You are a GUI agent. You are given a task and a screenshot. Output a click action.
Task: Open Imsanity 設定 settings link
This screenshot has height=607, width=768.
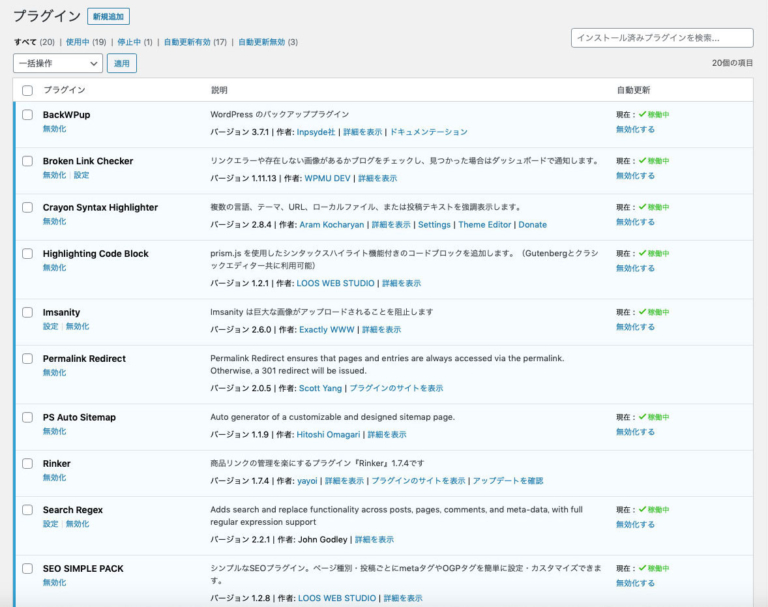(50, 327)
